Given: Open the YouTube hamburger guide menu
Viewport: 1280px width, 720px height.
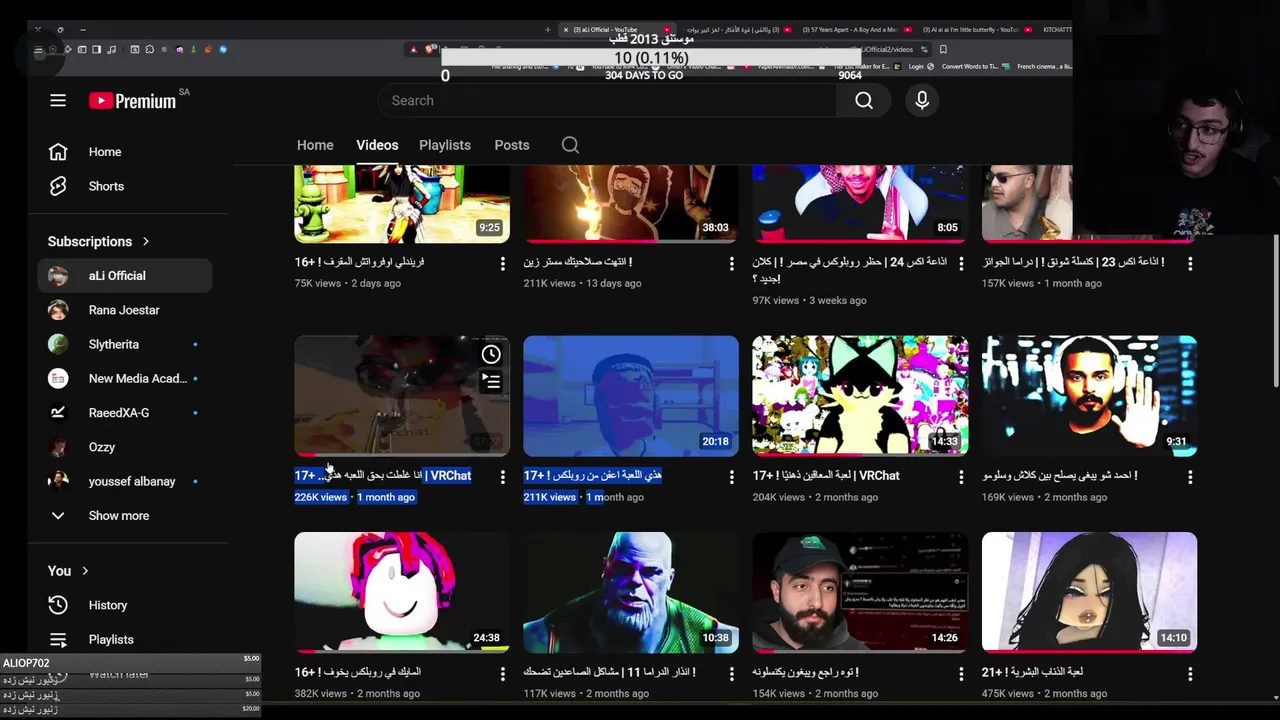Looking at the screenshot, I should pos(58,100).
